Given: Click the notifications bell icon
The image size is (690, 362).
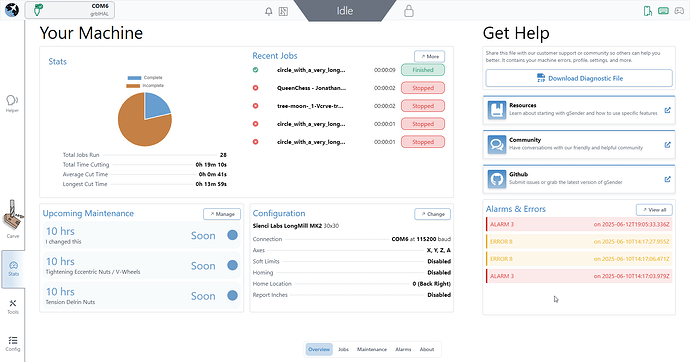Looking at the screenshot, I should [x=268, y=11].
